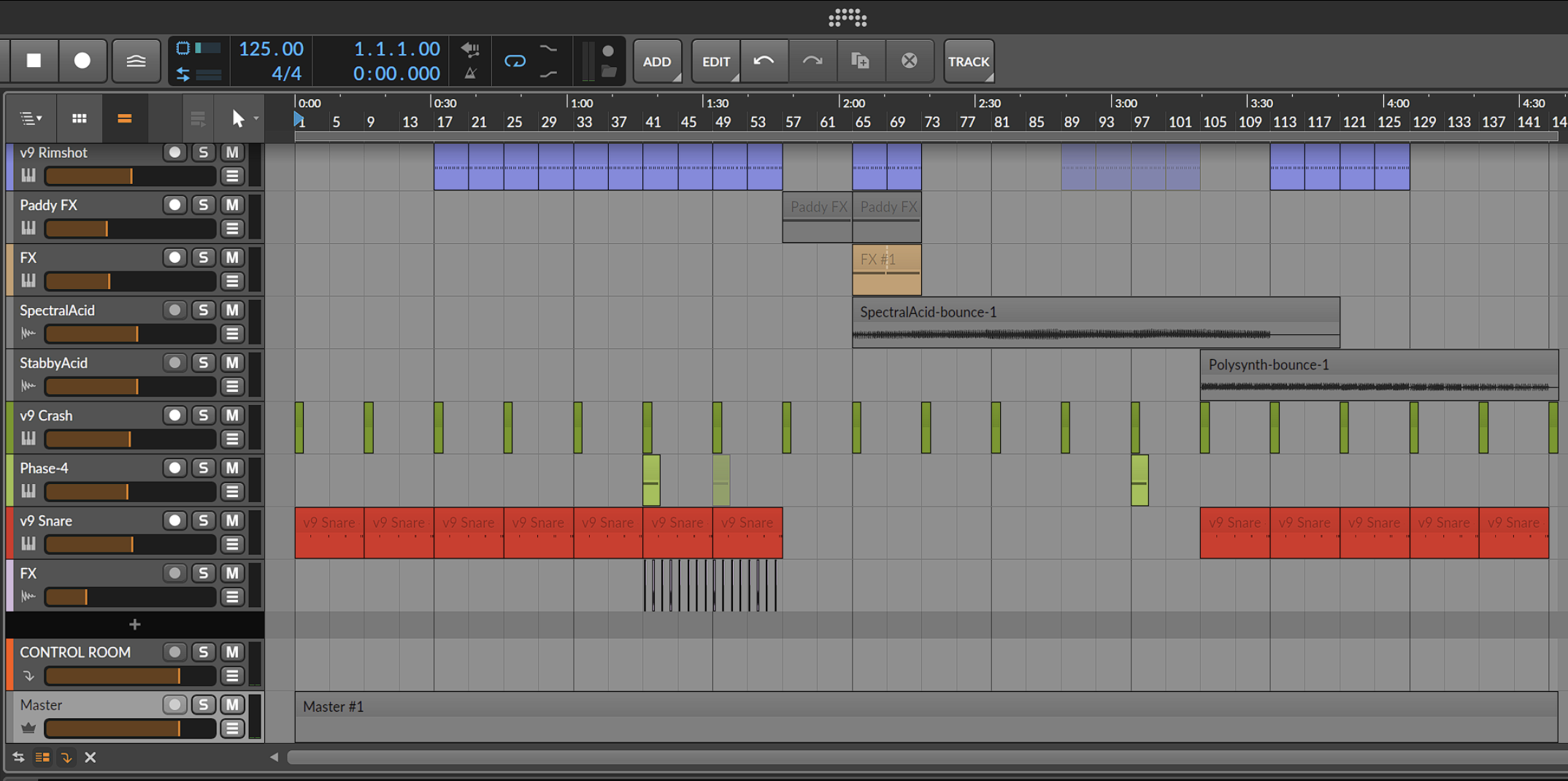Select the FX #1 clip

887,269
